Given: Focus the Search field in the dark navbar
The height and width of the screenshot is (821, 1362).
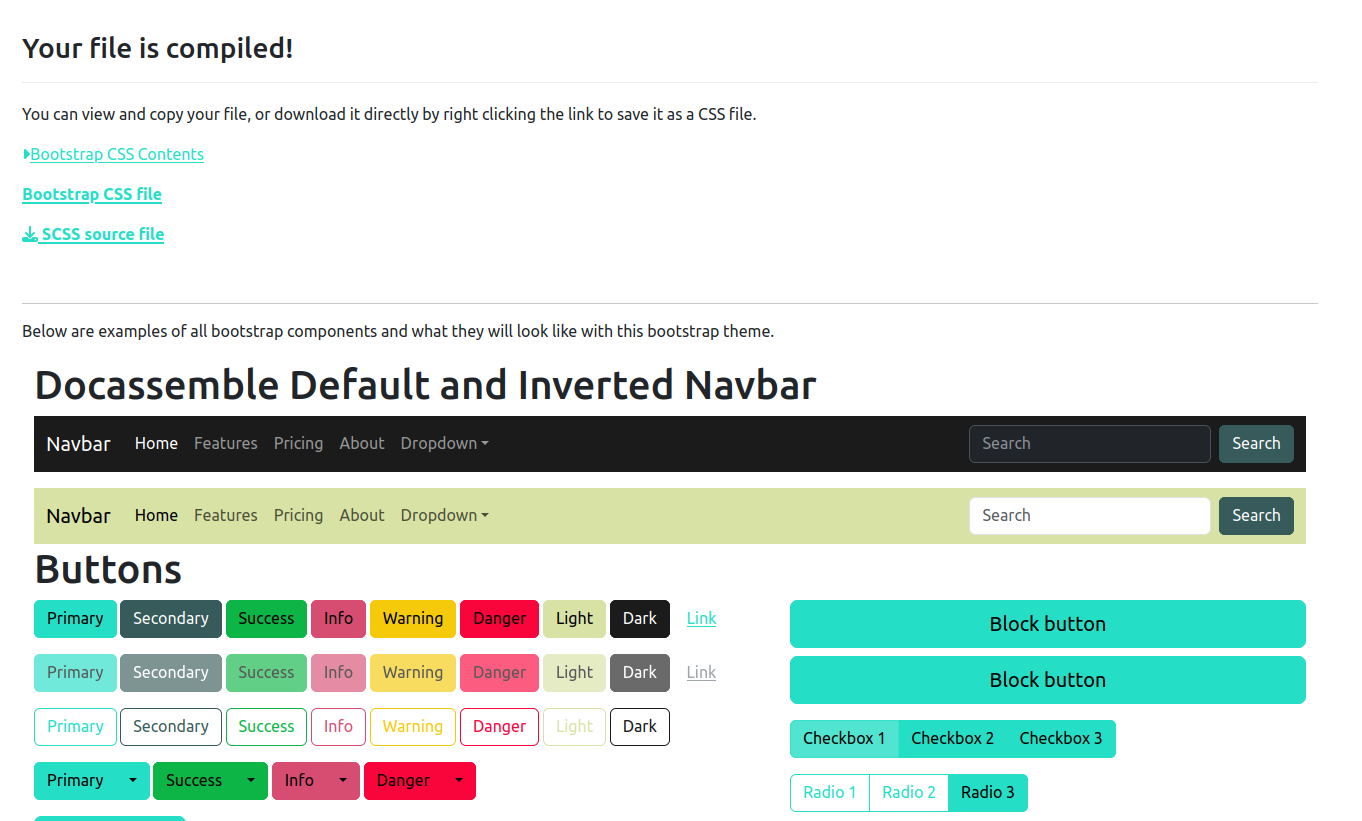Looking at the screenshot, I should (x=1090, y=444).
